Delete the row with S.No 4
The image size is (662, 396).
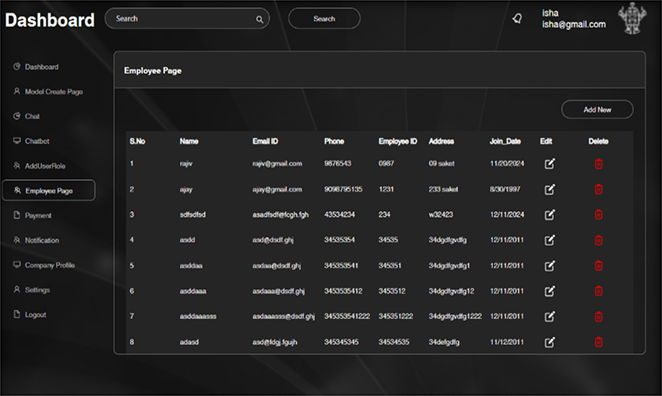point(598,240)
